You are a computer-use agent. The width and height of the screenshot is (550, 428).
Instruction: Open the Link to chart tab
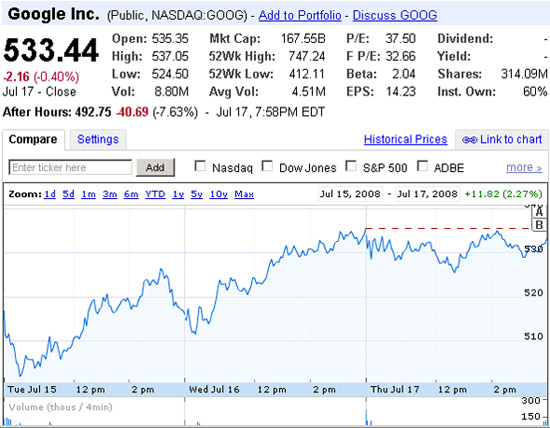(502, 139)
